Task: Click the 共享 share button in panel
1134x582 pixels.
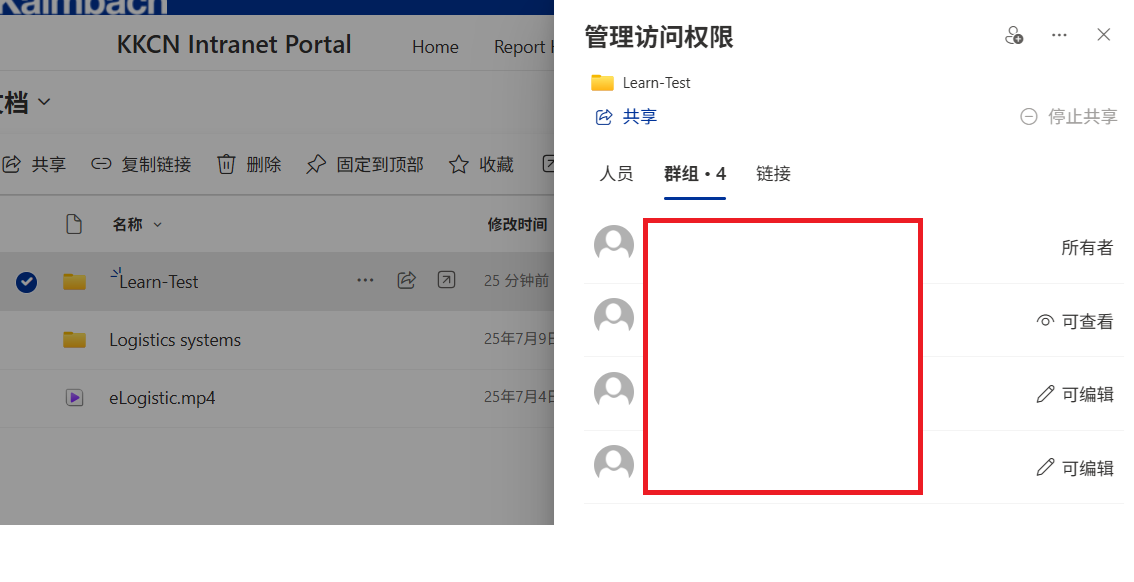Action: 626,117
